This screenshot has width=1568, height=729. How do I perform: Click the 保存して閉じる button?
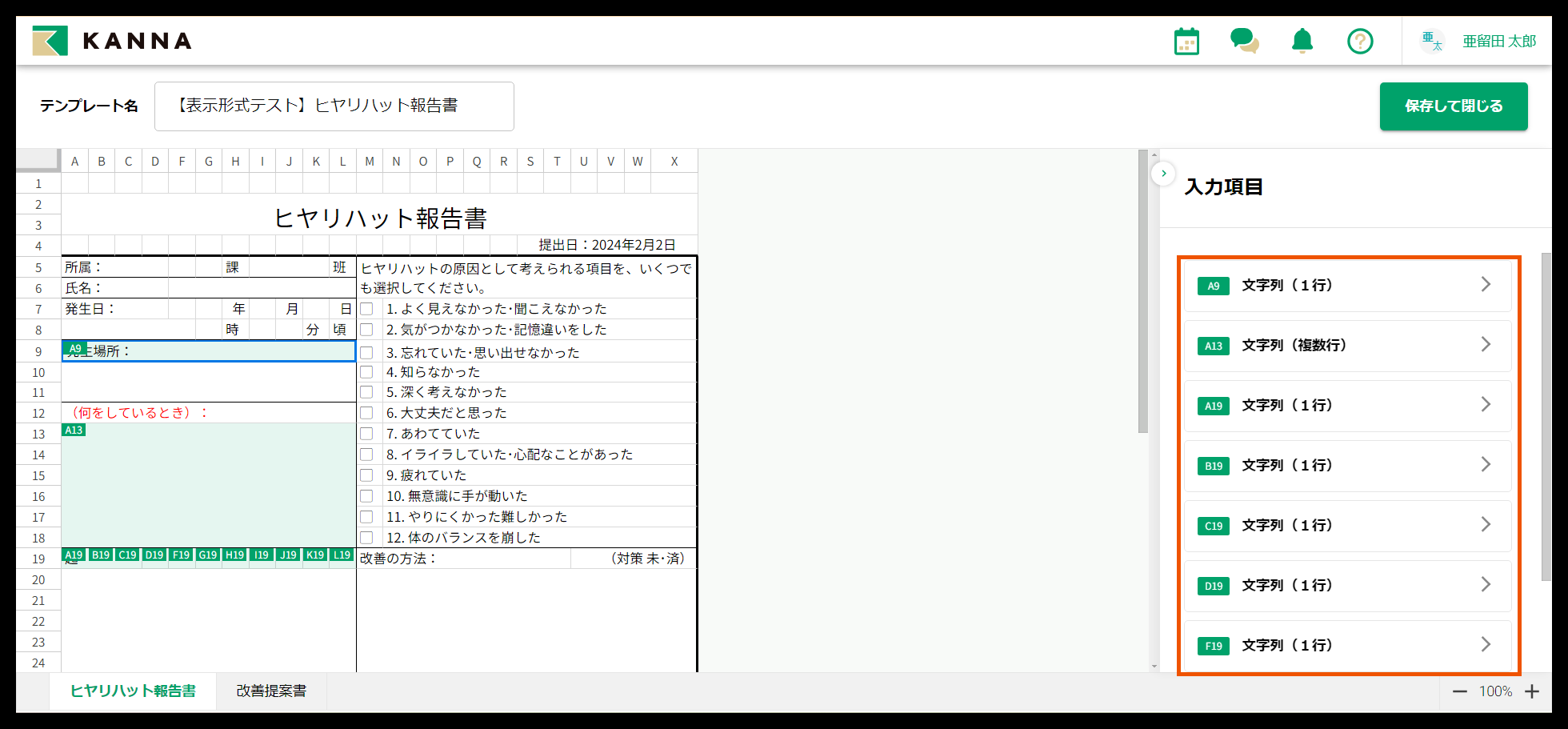pyautogui.click(x=1453, y=106)
